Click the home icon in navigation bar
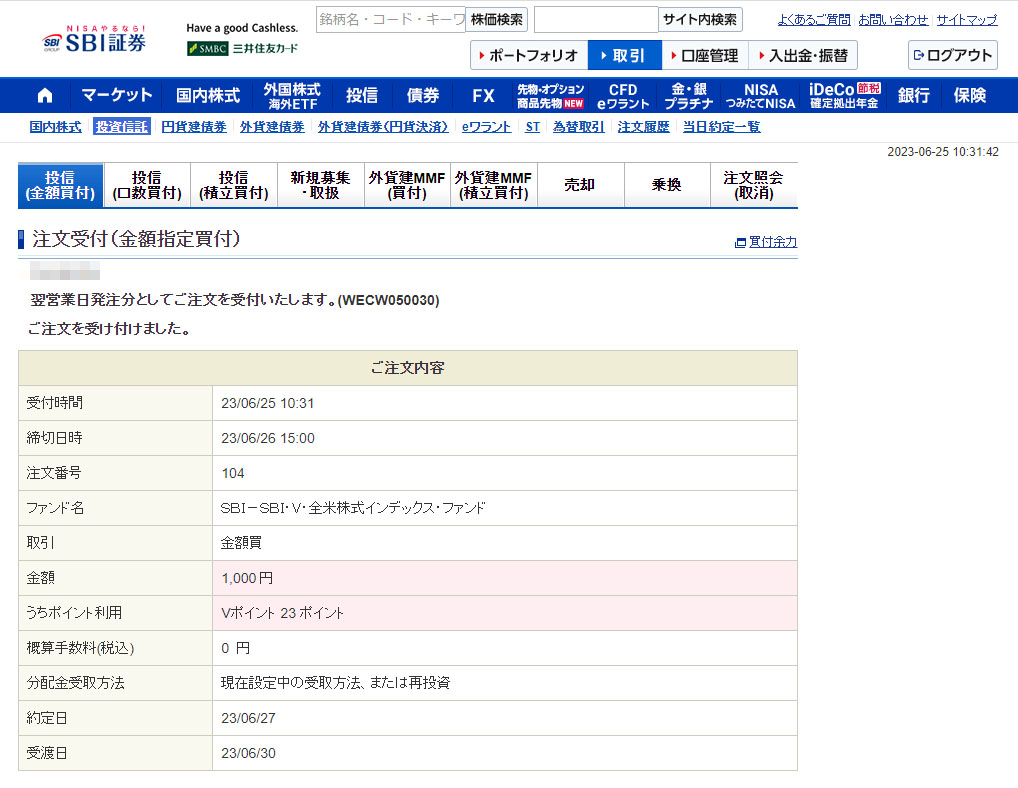Viewport: 1018px width, 788px height. [x=44, y=95]
